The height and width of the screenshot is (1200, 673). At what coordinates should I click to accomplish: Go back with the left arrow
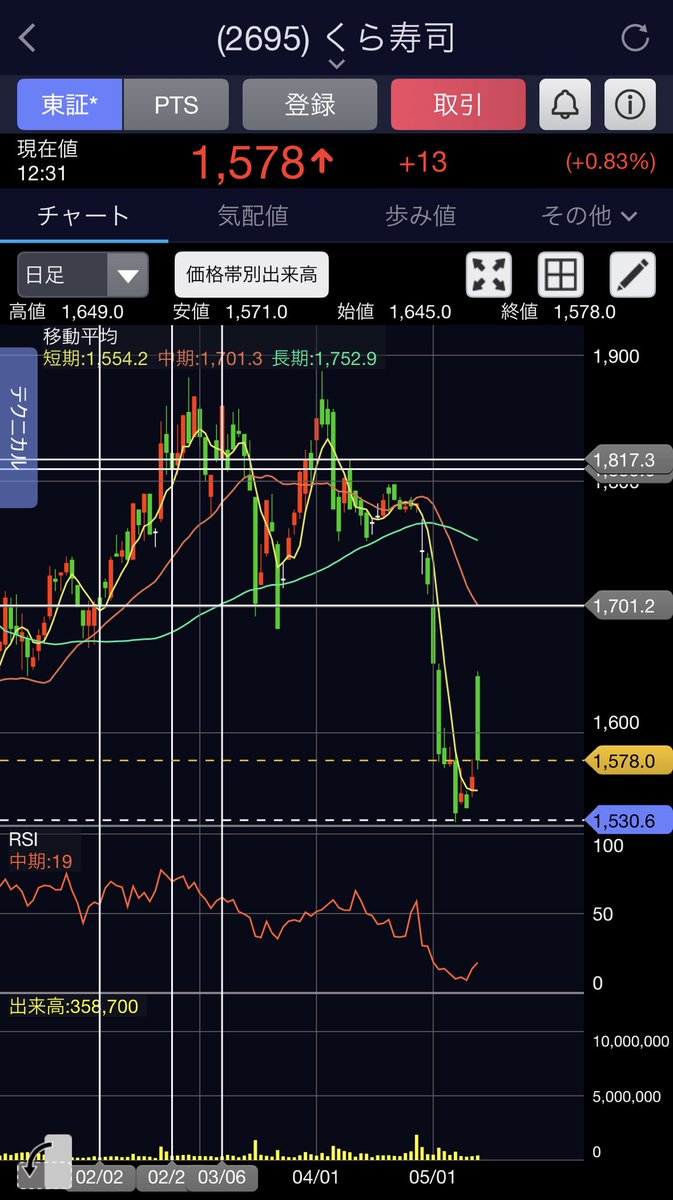28,38
